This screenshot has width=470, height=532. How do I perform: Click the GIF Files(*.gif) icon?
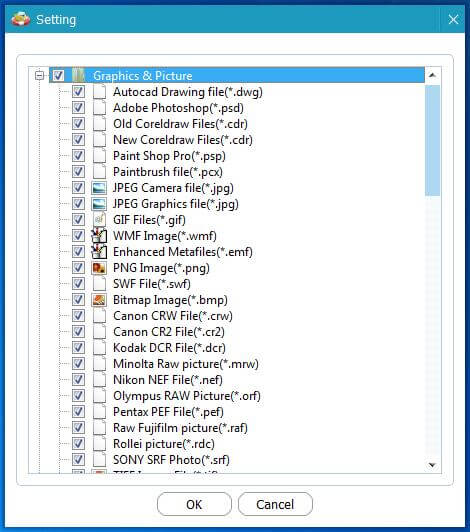(99, 220)
